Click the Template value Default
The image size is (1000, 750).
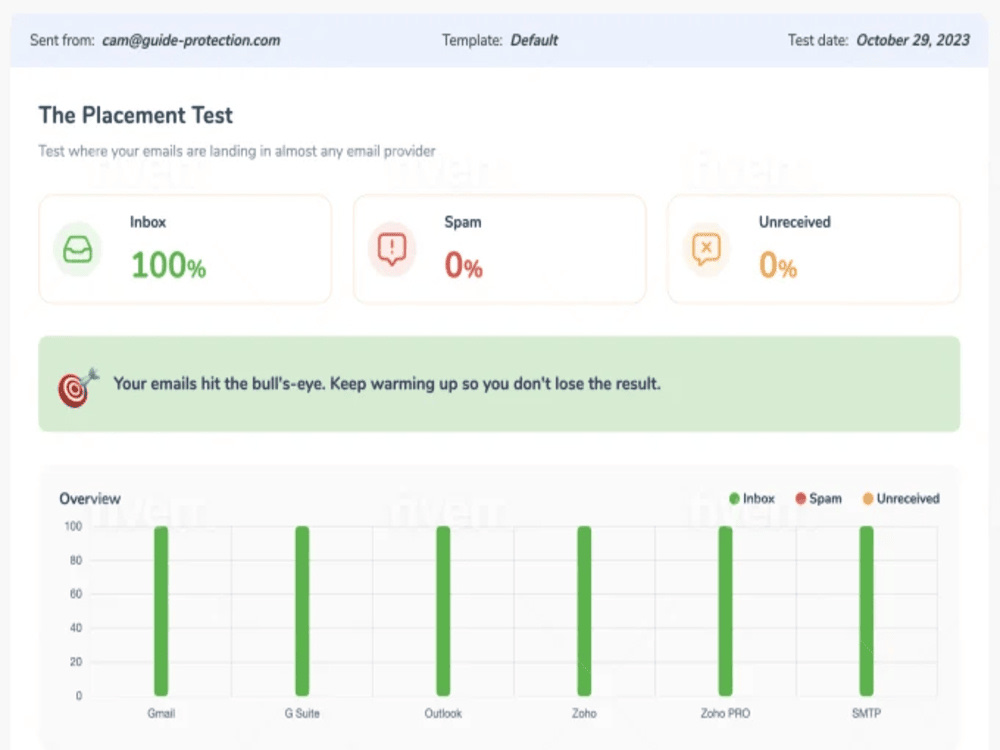tap(534, 40)
